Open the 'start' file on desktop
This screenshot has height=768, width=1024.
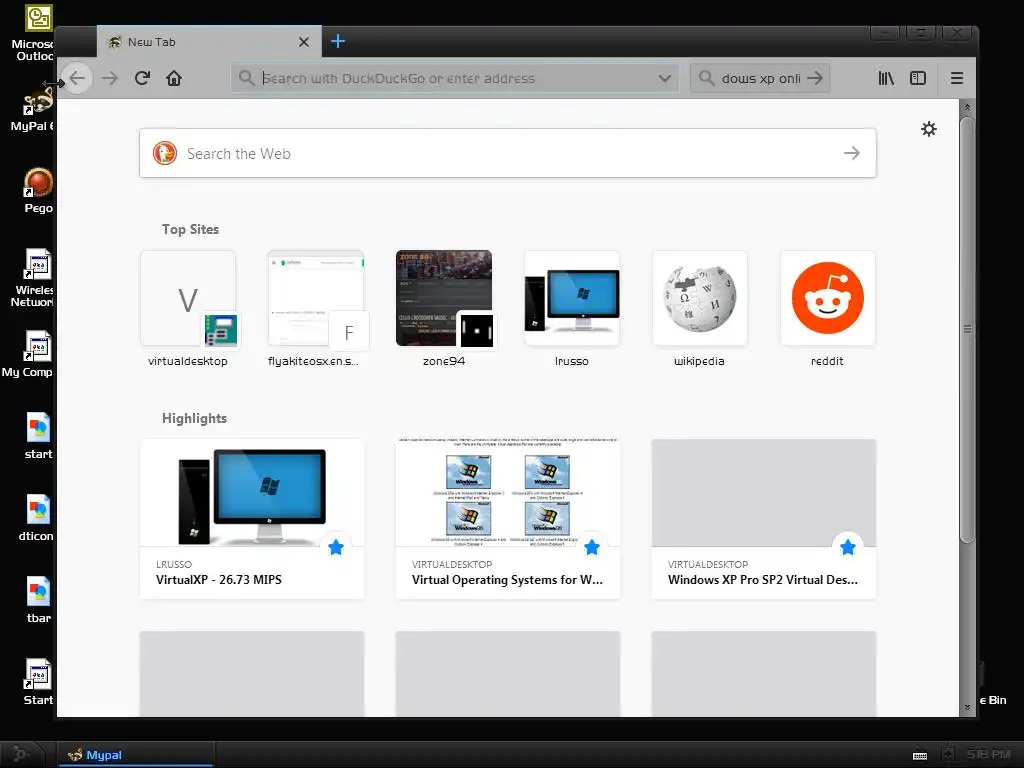click(38, 436)
